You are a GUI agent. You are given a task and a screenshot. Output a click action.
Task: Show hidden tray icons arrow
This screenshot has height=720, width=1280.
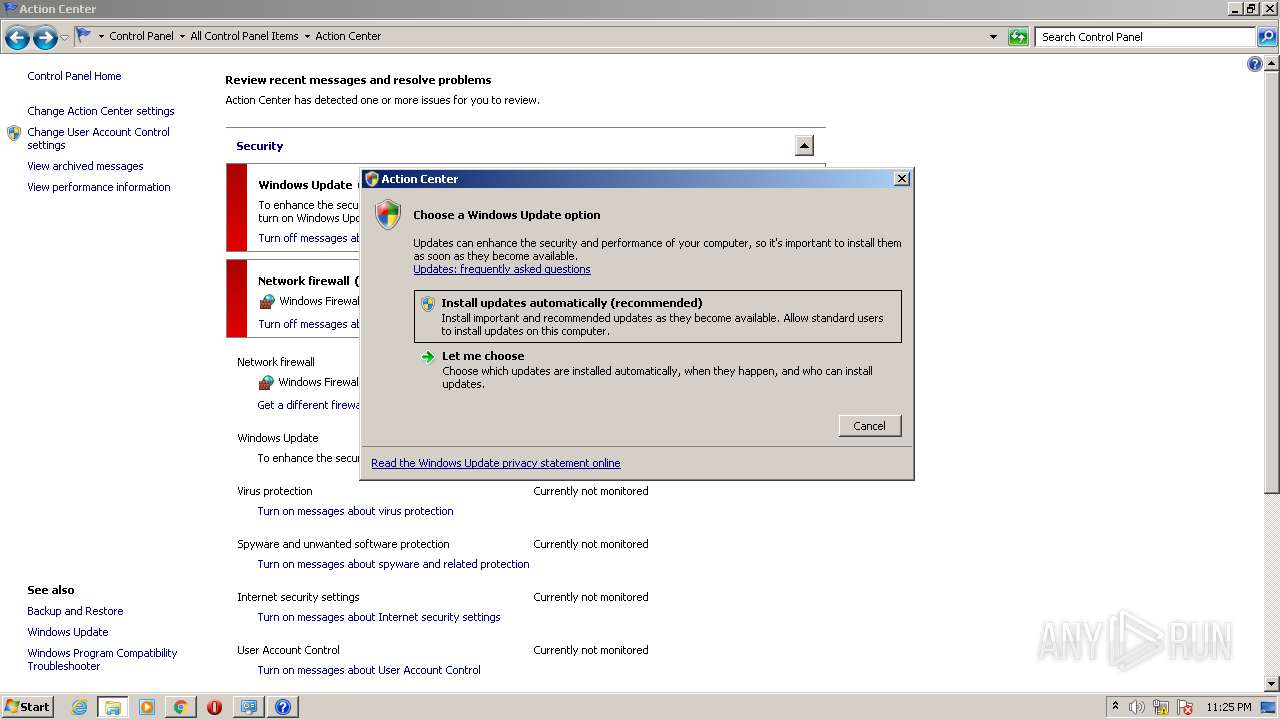pyautogui.click(x=1115, y=706)
